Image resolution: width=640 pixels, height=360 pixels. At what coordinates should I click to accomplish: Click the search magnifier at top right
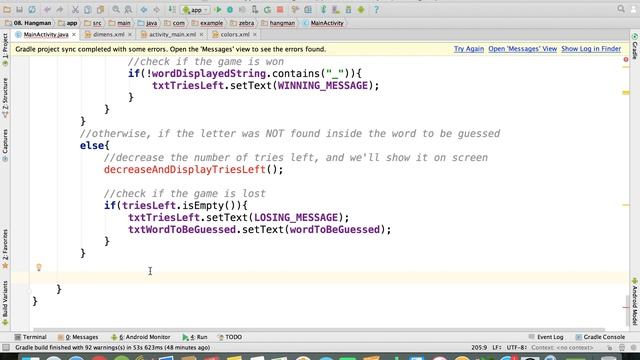621,9
